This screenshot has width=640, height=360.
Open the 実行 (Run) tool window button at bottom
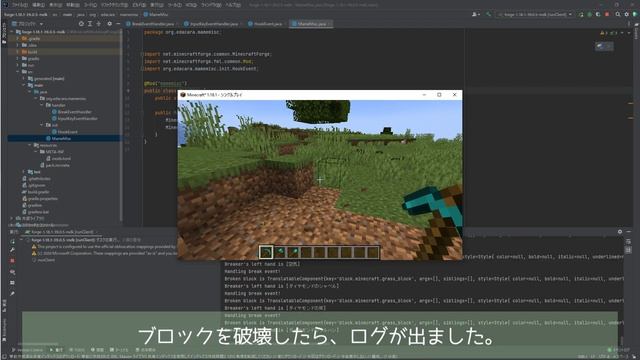click(56, 350)
